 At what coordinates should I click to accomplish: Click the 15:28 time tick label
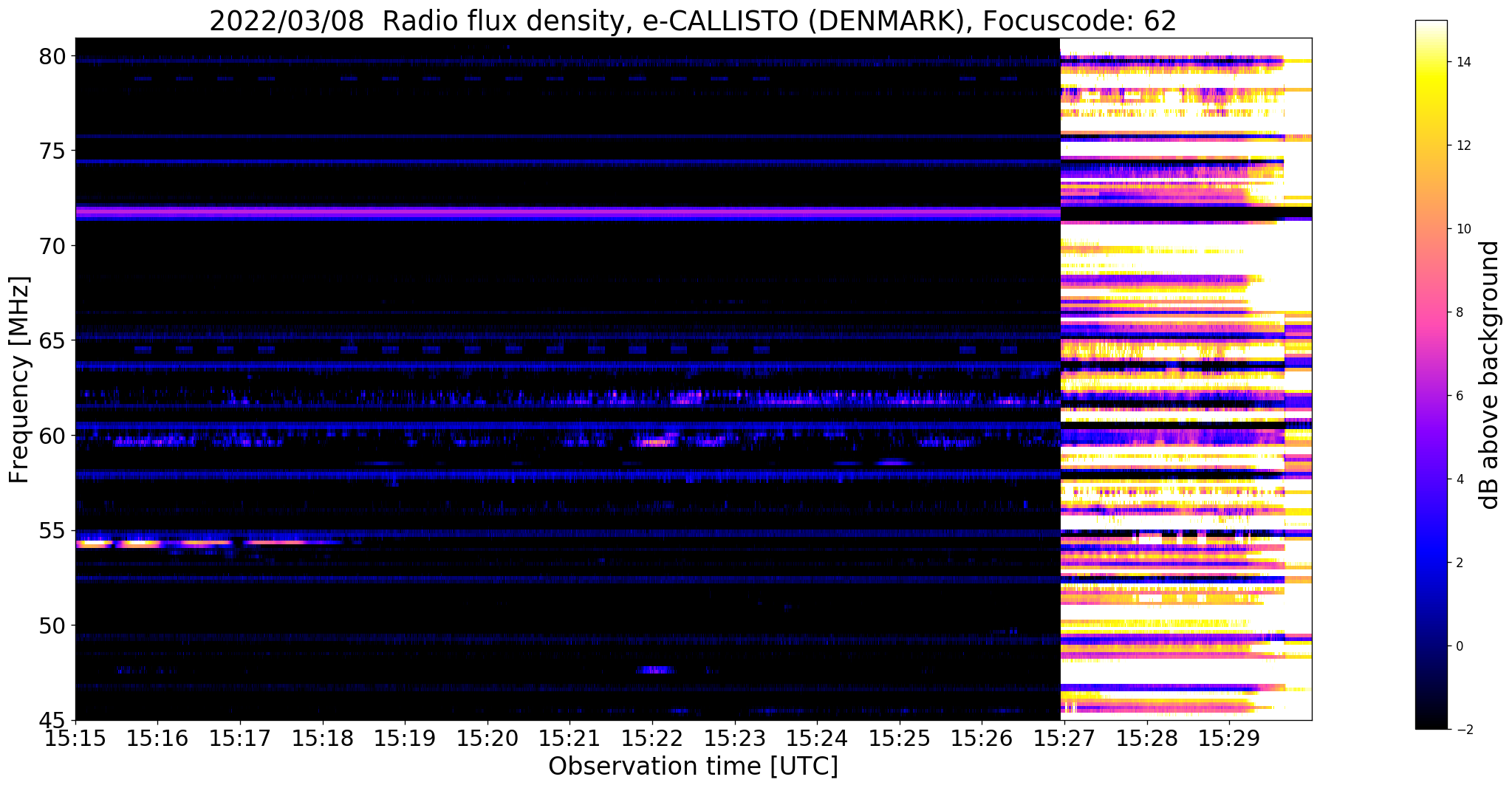[x=1146, y=737]
